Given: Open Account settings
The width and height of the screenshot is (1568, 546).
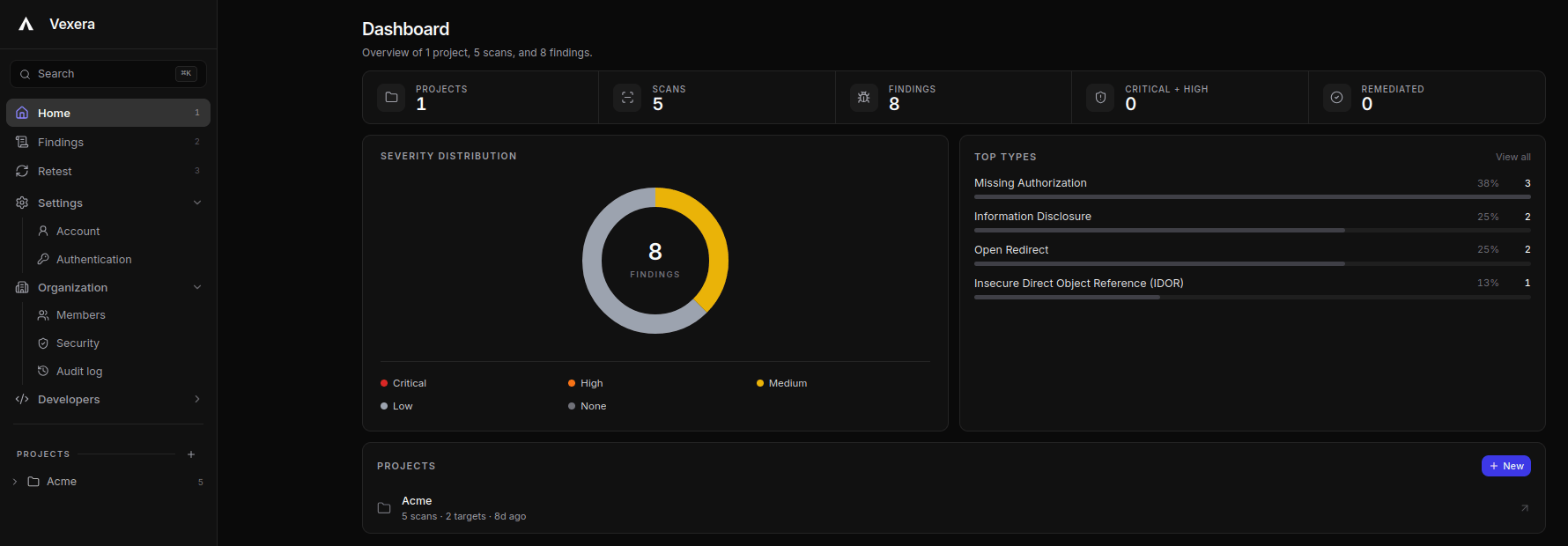Looking at the screenshot, I should [x=78, y=231].
